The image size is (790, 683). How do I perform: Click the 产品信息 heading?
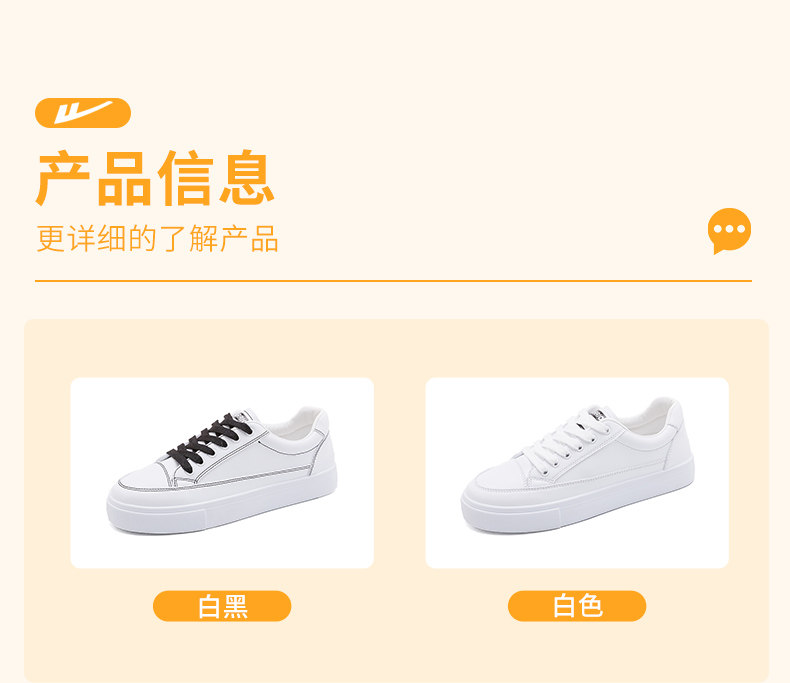point(155,177)
